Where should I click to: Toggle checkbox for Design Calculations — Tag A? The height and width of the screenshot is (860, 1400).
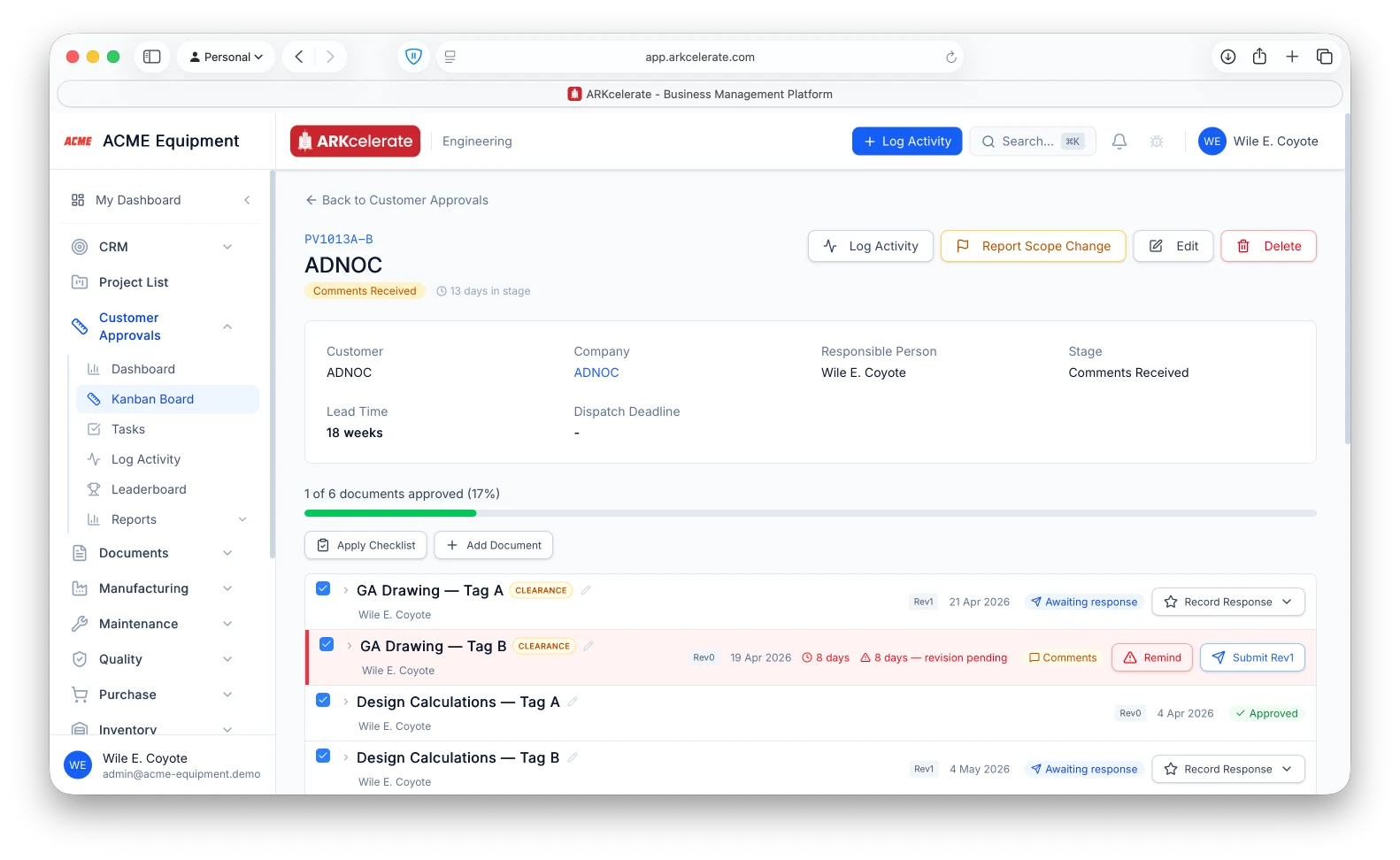tap(323, 700)
